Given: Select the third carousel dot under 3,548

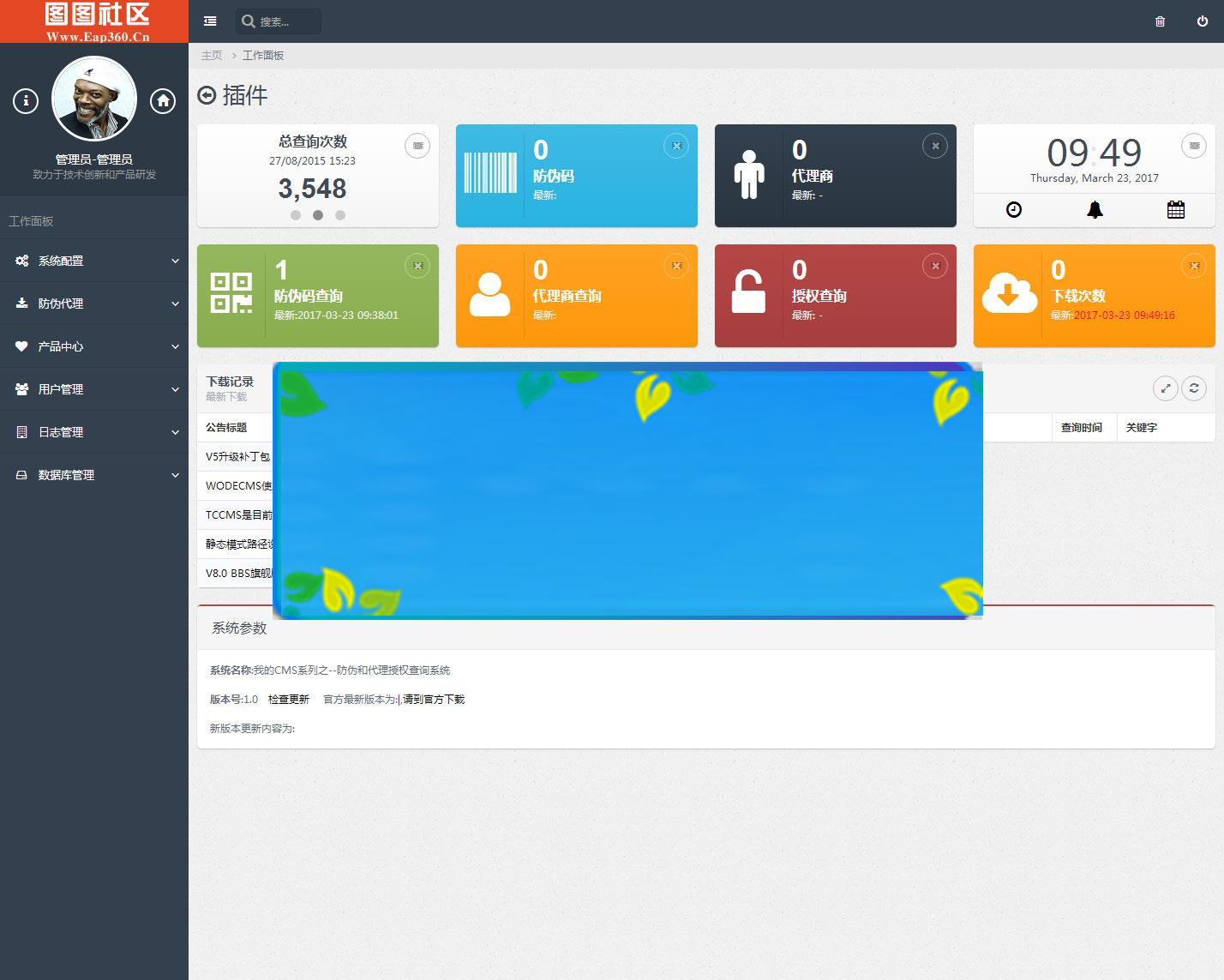Looking at the screenshot, I should (x=340, y=215).
